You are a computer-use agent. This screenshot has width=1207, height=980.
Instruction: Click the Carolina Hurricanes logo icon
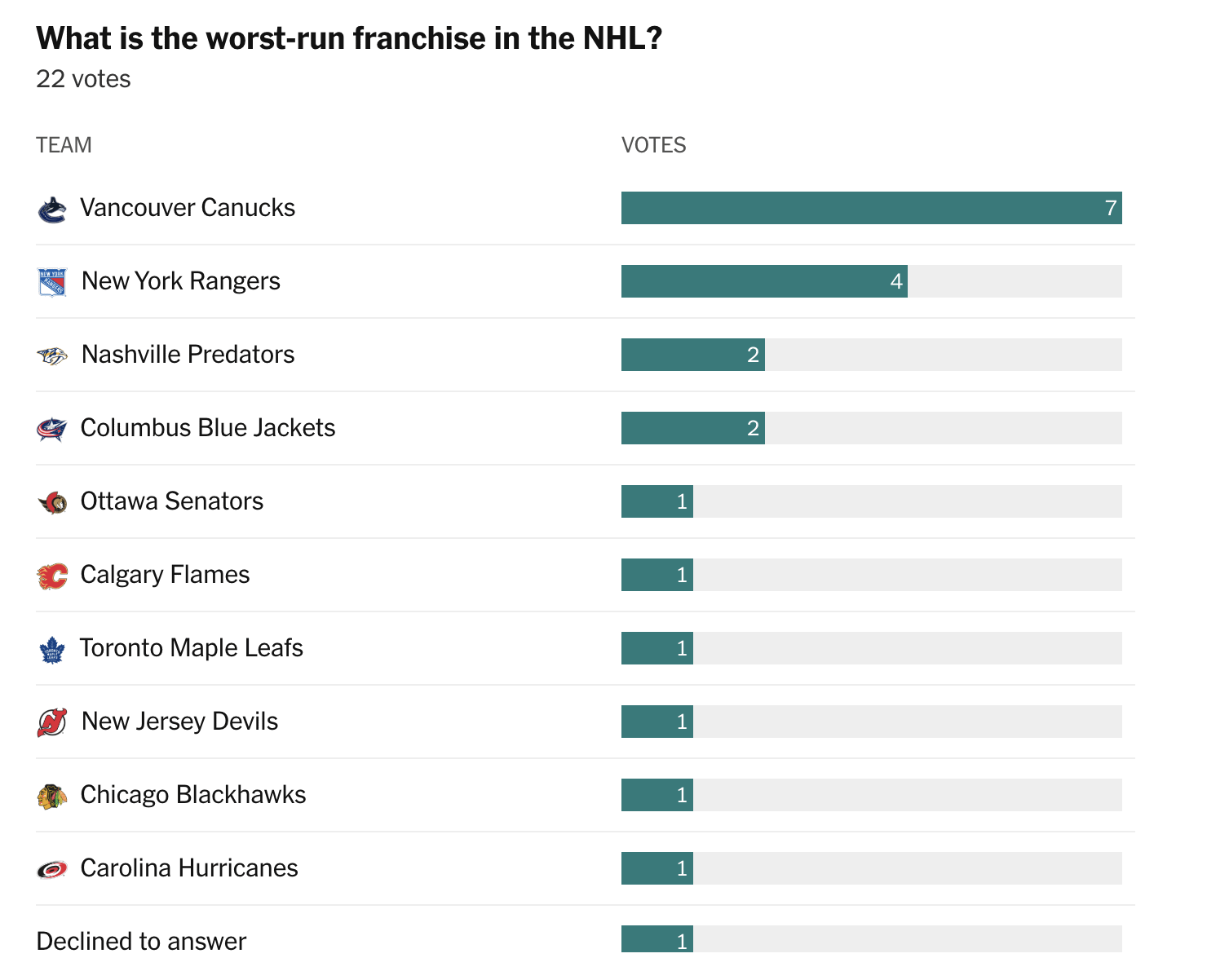tap(52, 869)
